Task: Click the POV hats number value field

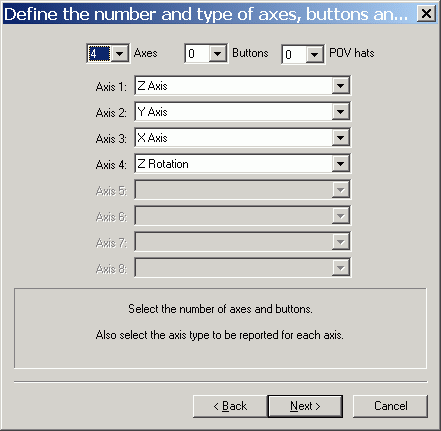Action: (294, 54)
